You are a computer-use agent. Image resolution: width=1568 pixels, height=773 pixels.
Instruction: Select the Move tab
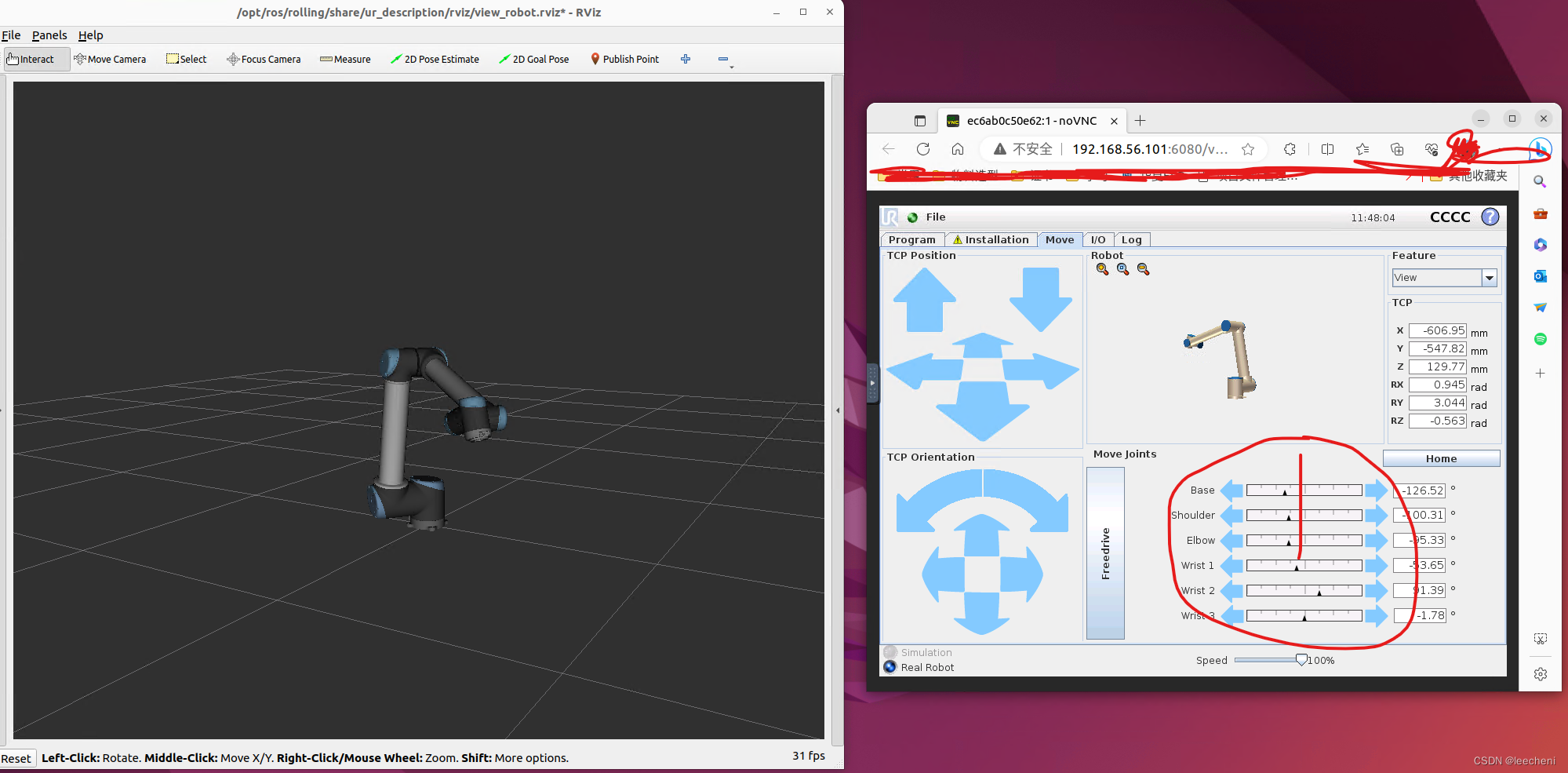click(x=1060, y=240)
